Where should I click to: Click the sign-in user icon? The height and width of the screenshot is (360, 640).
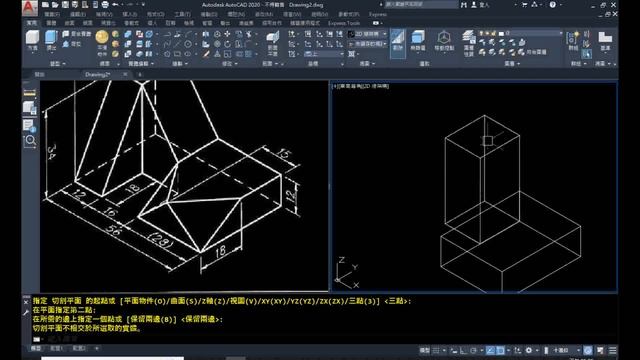point(474,5)
